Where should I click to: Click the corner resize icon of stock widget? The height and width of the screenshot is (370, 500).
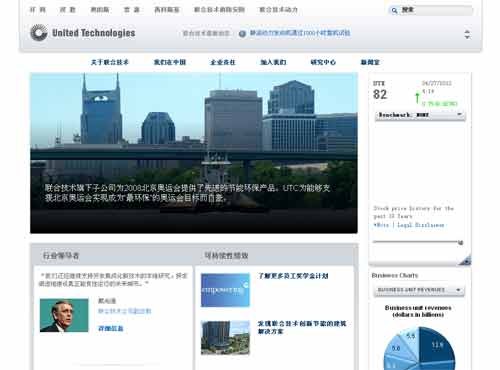pyautogui.click(x=465, y=260)
